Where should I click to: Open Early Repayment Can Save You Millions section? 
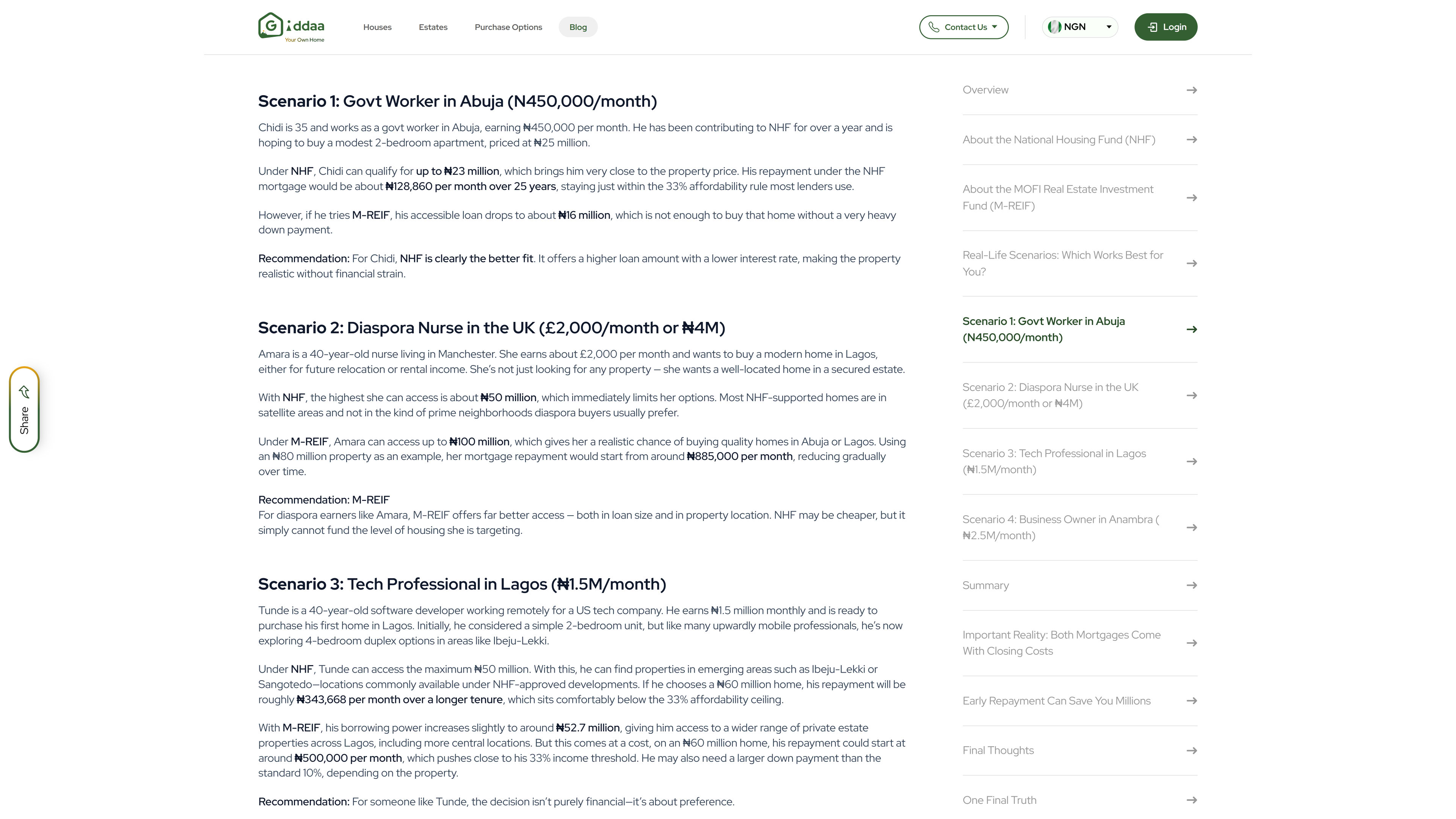coord(1057,700)
